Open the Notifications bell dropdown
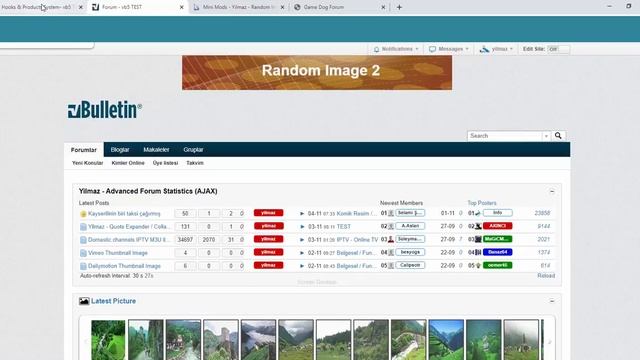 point(396,49)
